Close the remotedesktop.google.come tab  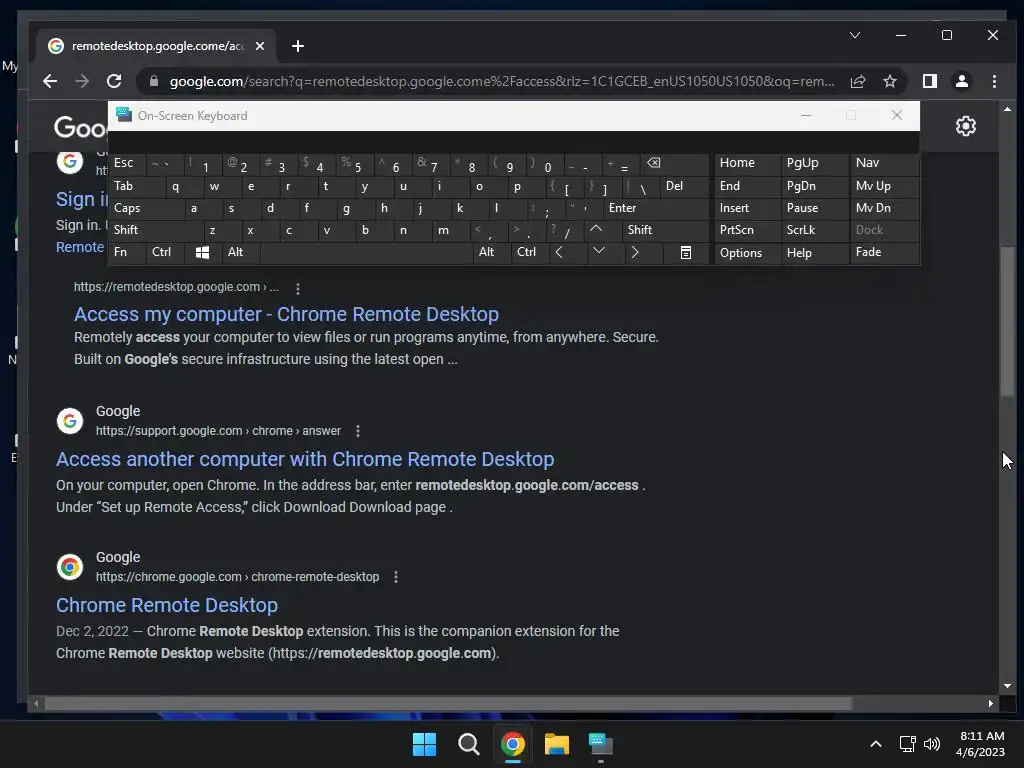point(260,46)
